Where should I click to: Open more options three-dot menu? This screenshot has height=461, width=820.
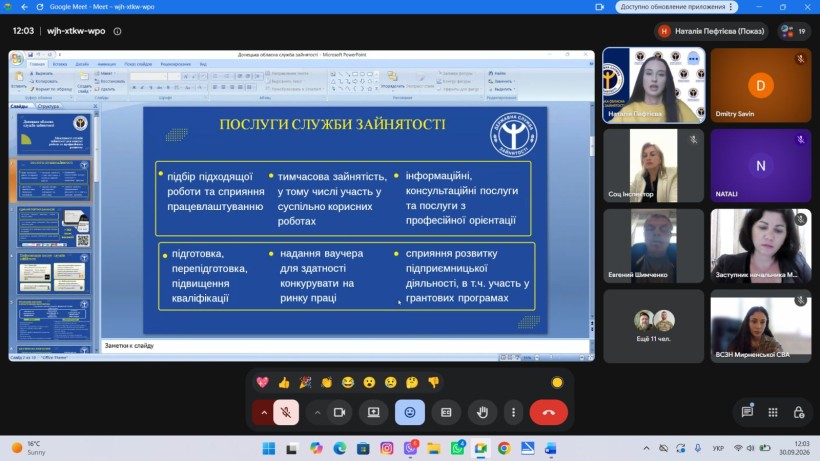(x=514, y=412)
